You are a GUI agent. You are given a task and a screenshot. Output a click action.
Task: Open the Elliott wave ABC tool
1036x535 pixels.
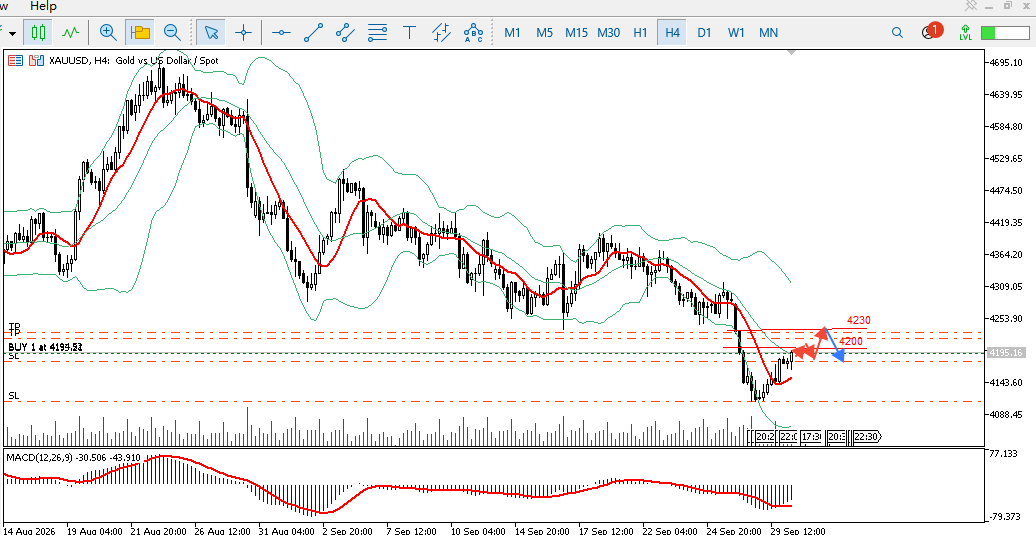tap(474, 32)
